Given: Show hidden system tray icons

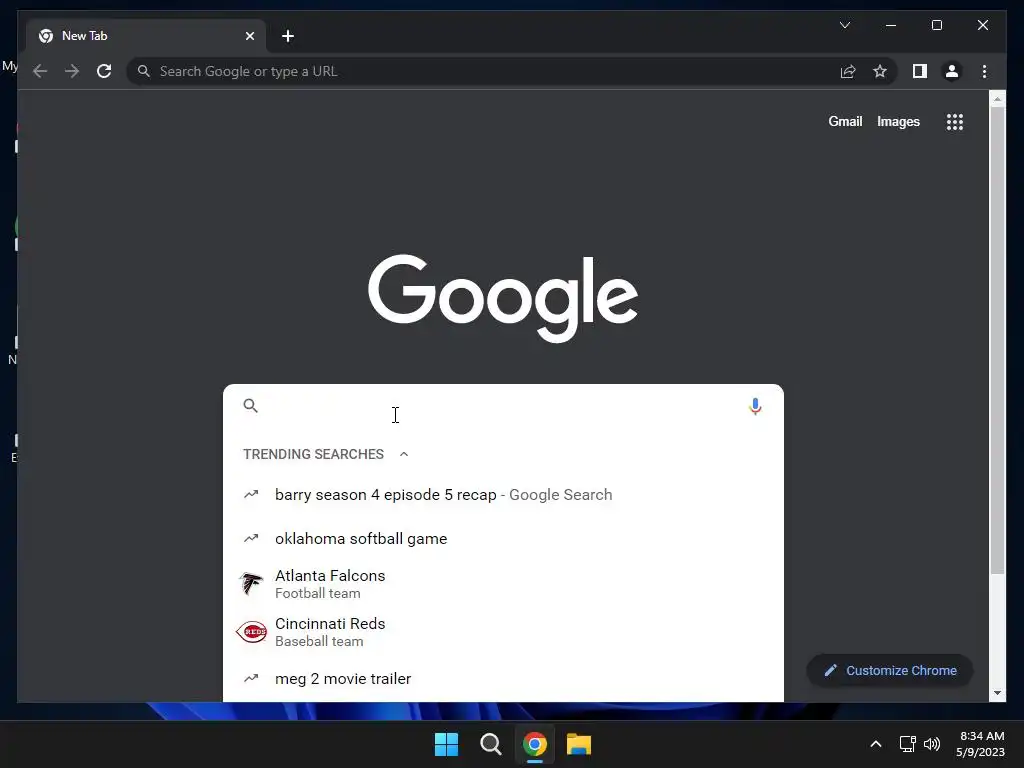Looking at the screenshot, I should (876, 744).
